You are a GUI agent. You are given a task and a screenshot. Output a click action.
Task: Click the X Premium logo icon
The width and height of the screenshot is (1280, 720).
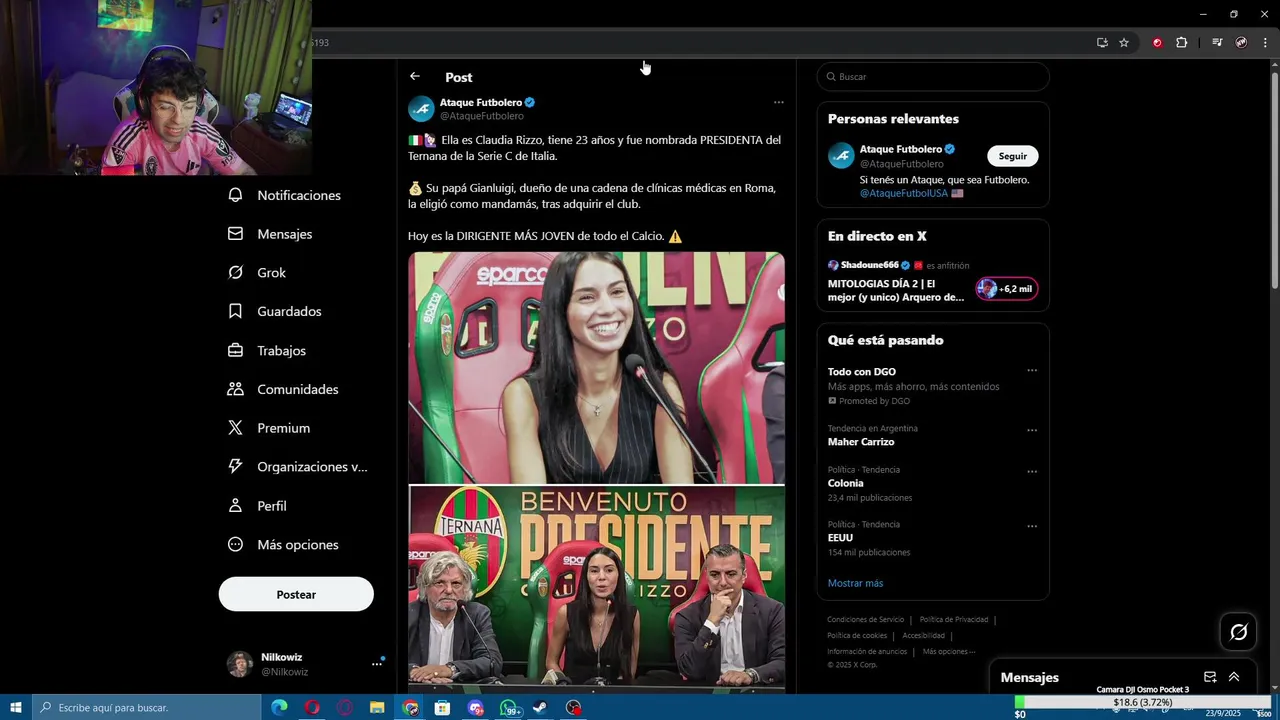(235, 428)
